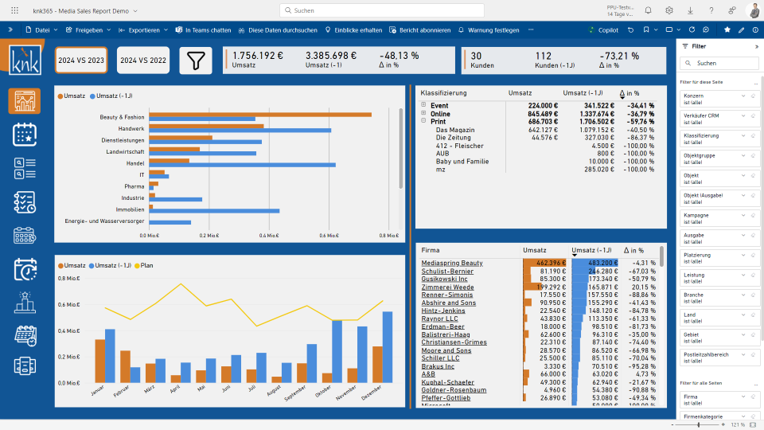
Task: Open the sales chart dashboard page icon
Action: click(24, 101)
